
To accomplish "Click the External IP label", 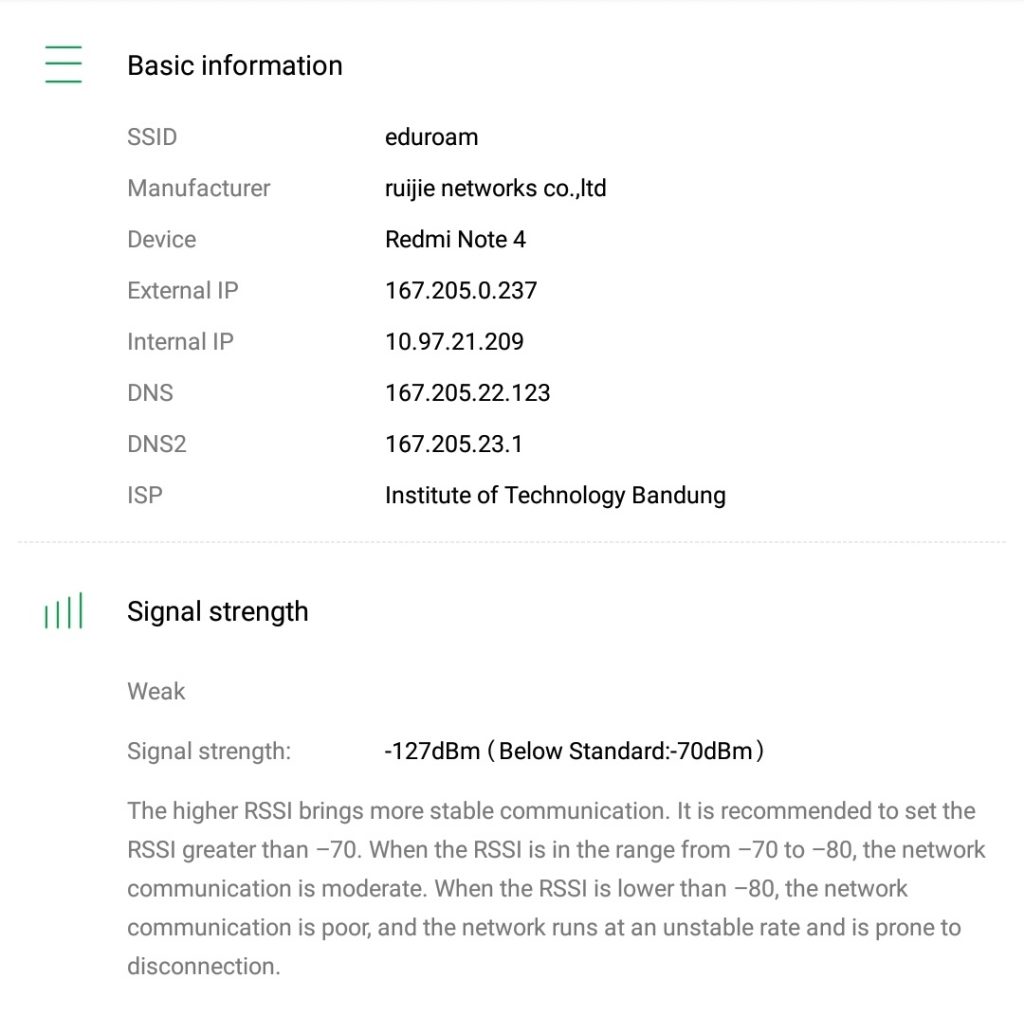I will [x=182, y=291].
